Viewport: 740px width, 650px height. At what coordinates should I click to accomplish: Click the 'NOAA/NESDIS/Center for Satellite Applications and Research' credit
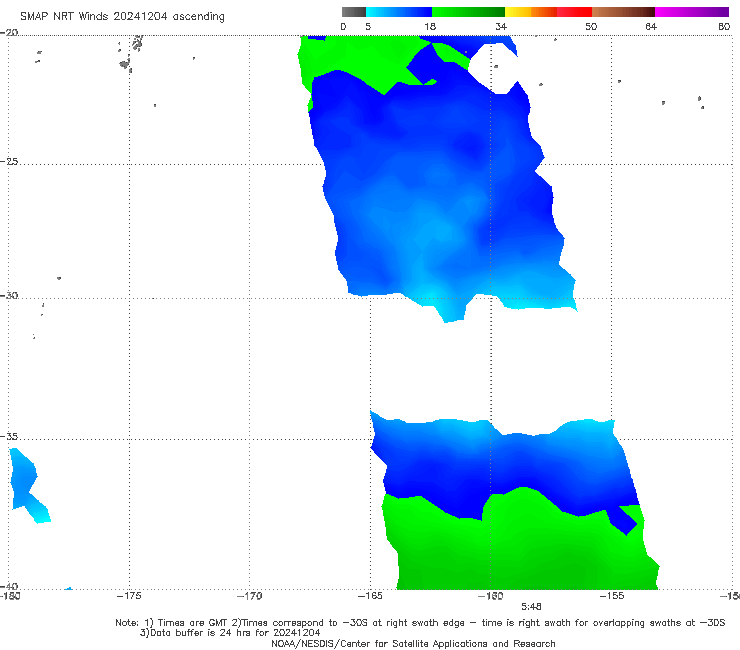tap(413, 644)
